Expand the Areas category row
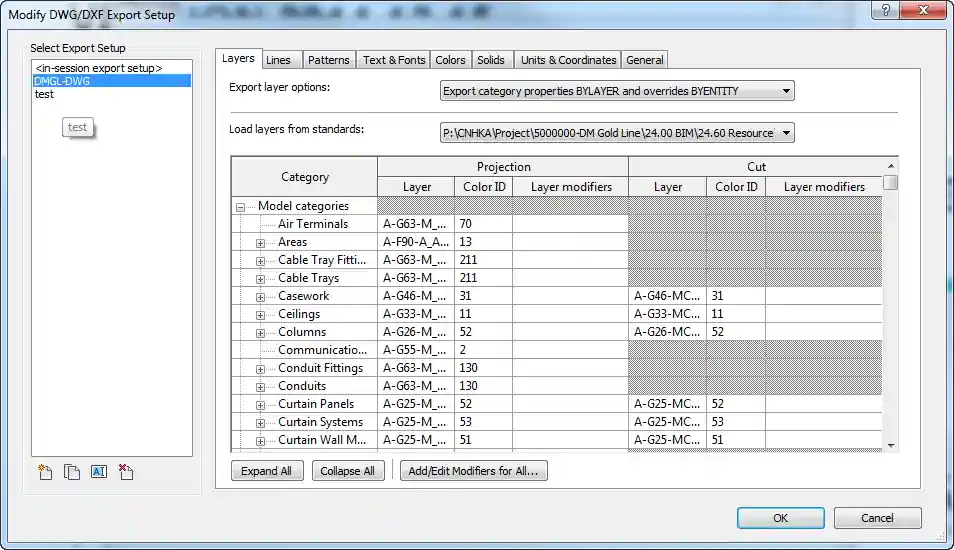 [x=260, y=243]
